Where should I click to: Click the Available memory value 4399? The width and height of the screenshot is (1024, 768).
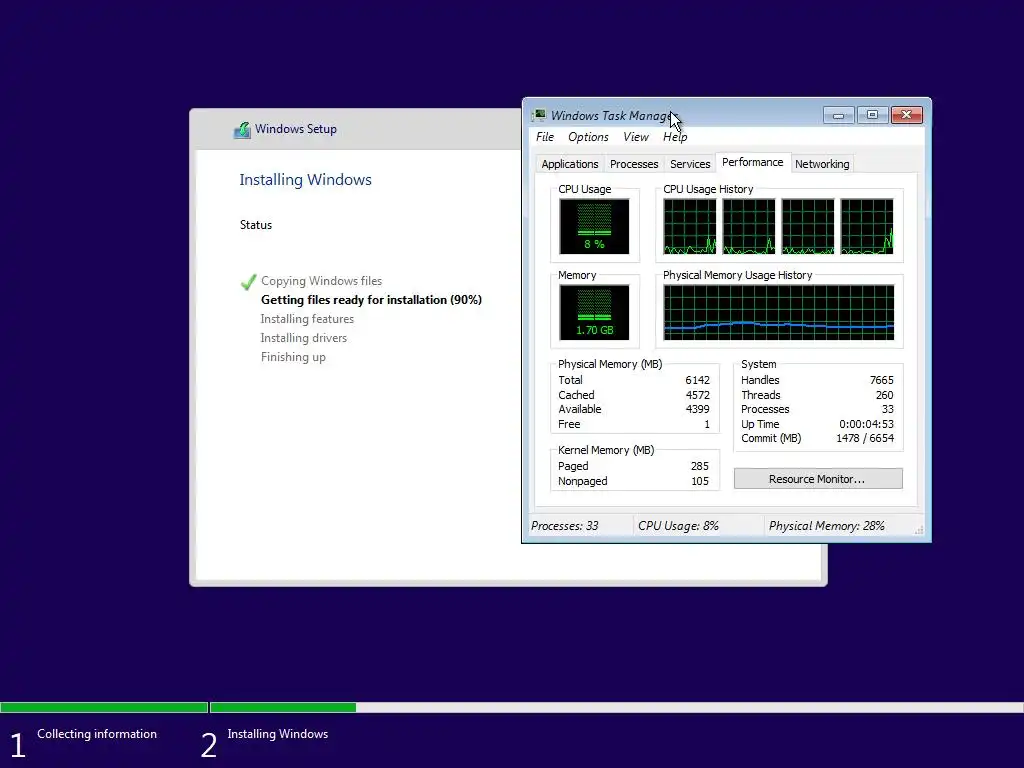(697, 409)
